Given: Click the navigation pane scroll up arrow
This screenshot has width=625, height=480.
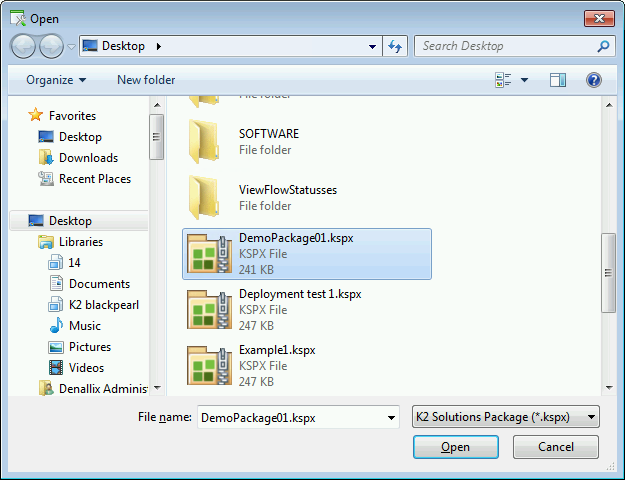Looking at the screenshot, I should tap(157, 105).
